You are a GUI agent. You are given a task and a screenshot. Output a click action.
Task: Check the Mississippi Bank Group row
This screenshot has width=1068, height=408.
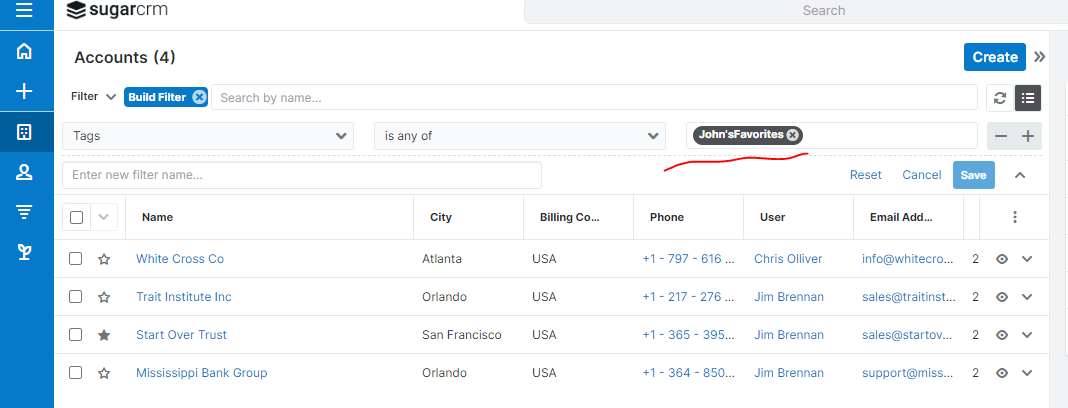pos(76,373)
